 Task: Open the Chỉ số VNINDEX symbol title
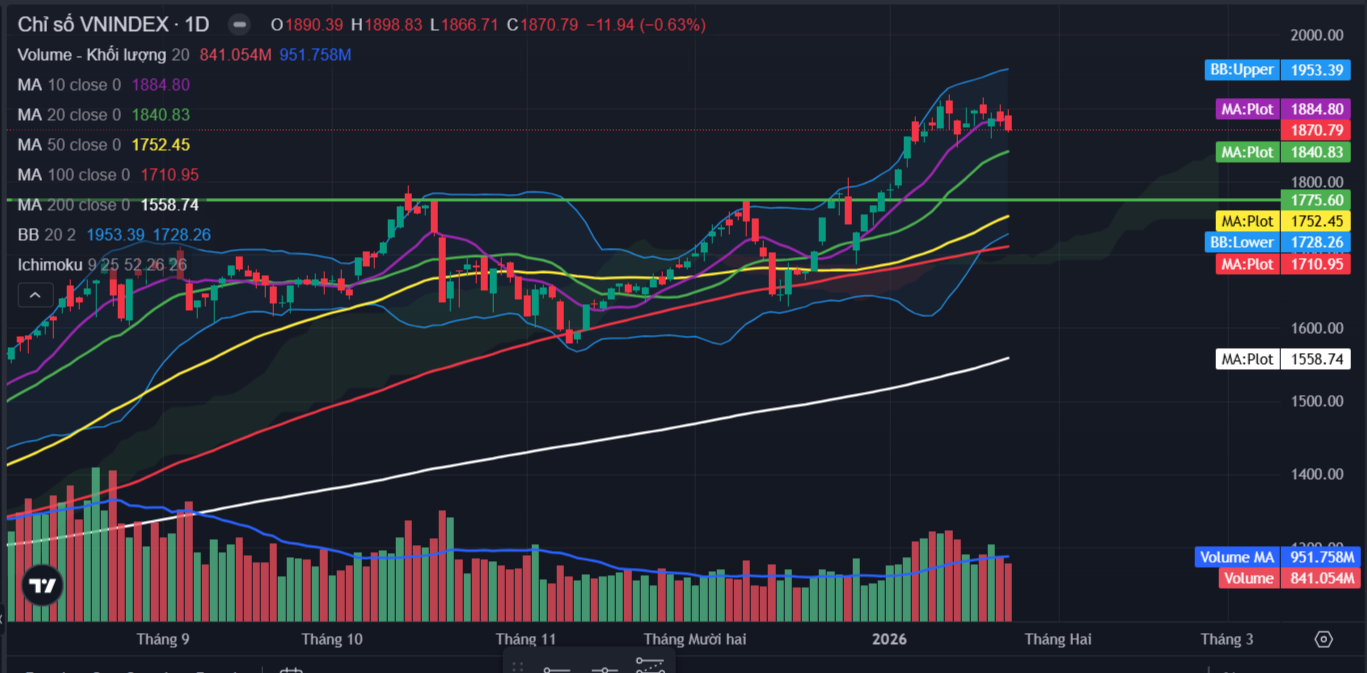pos(114,24)
